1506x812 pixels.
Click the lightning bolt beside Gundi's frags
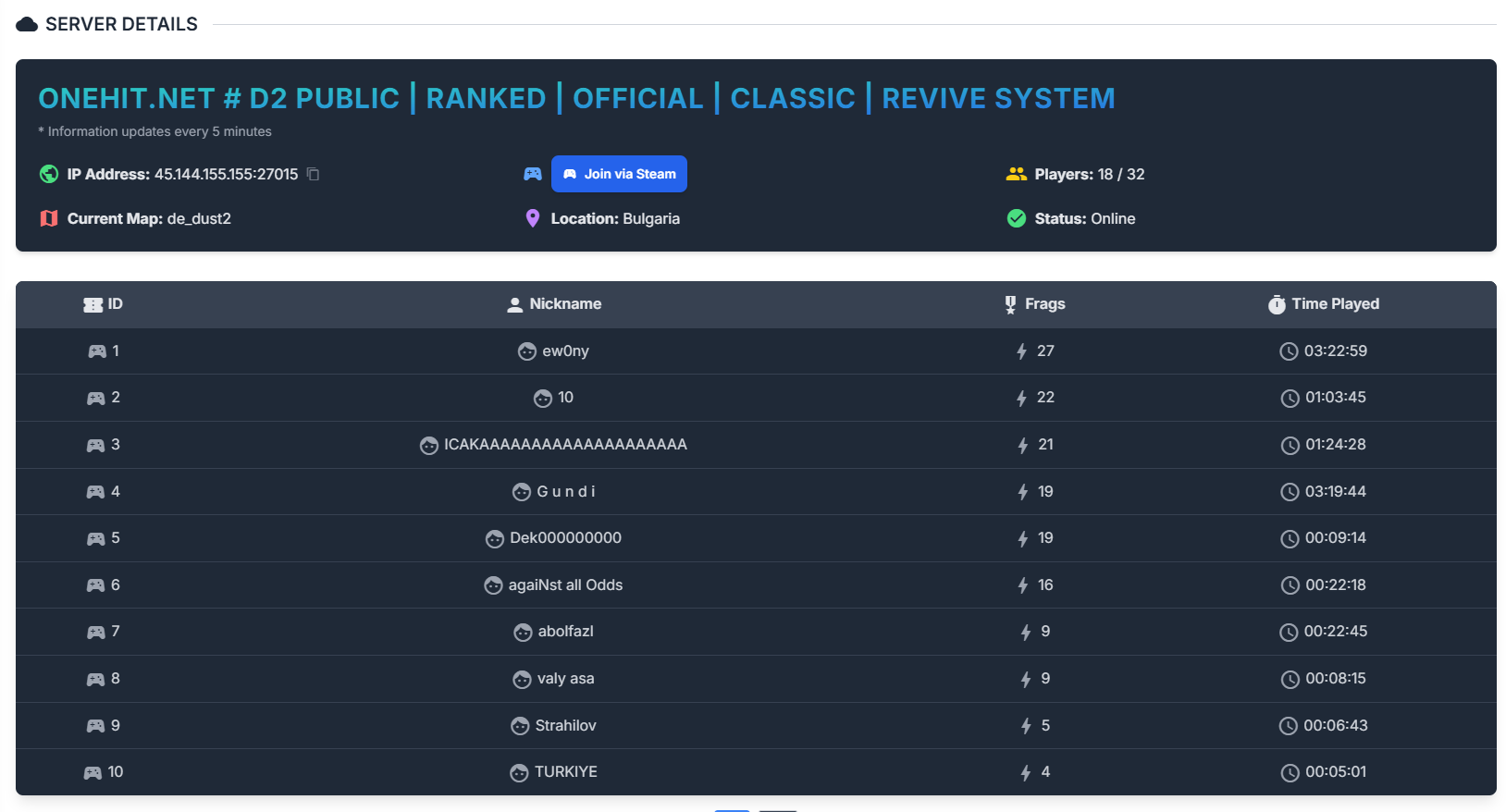tap(1023, 492)
